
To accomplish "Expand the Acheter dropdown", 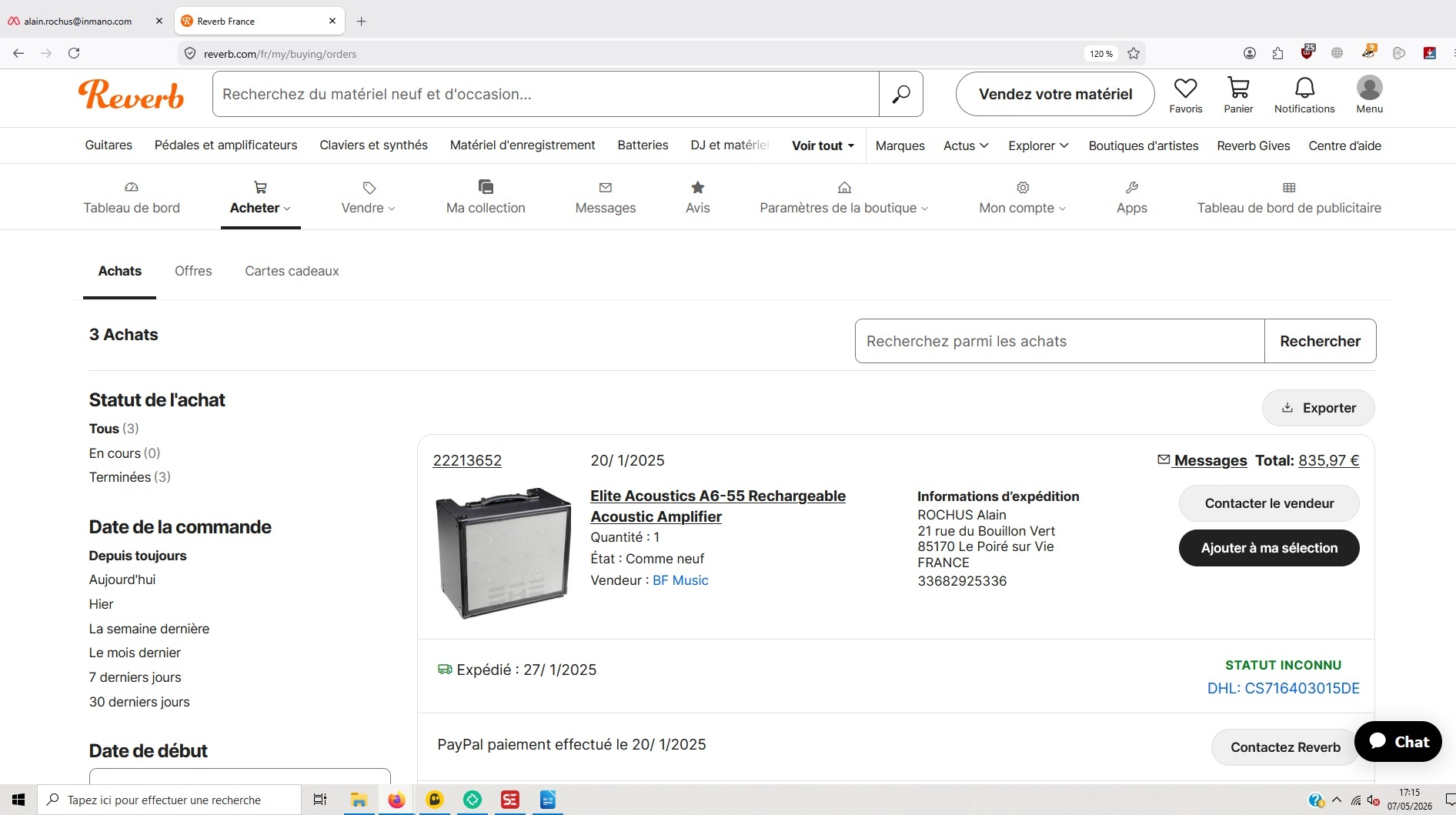I will point(260,199).
